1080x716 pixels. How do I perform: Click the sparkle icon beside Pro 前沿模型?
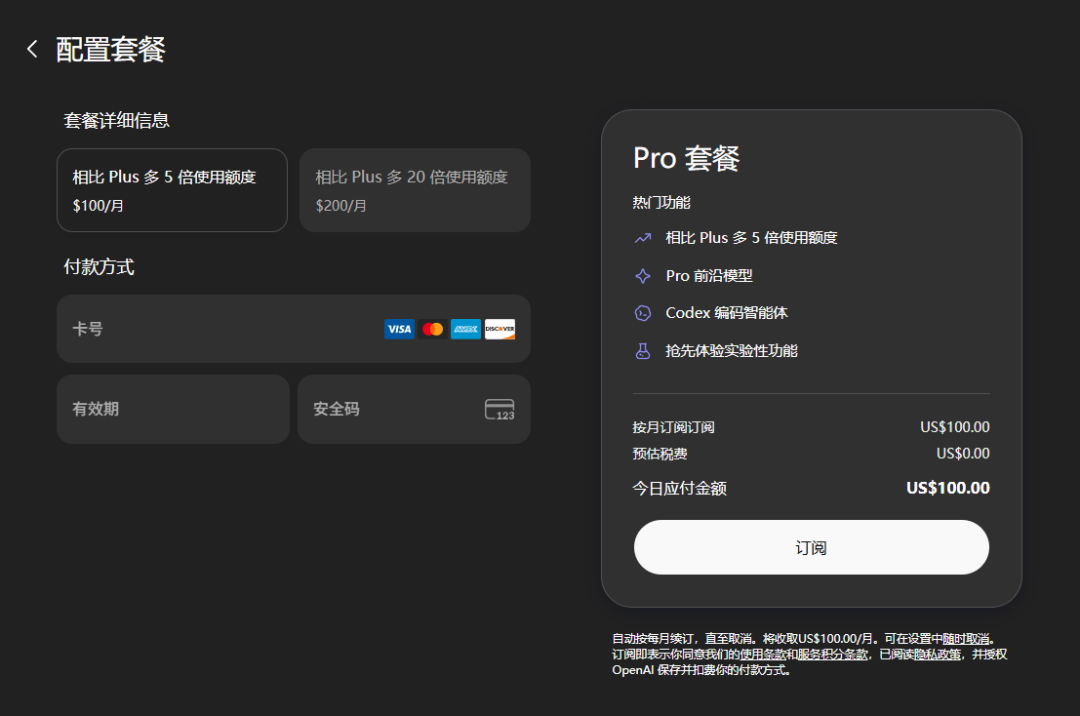(643, 276)
